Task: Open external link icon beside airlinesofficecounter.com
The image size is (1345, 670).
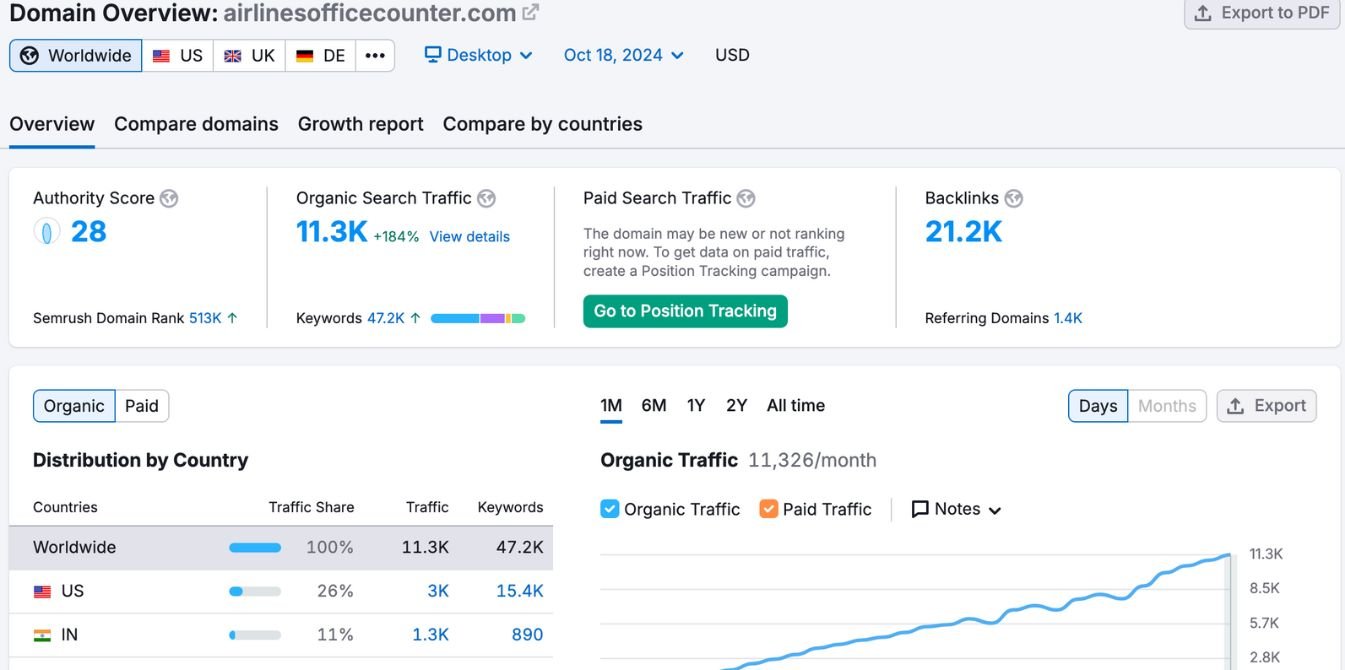Action: tap(531, 13)
